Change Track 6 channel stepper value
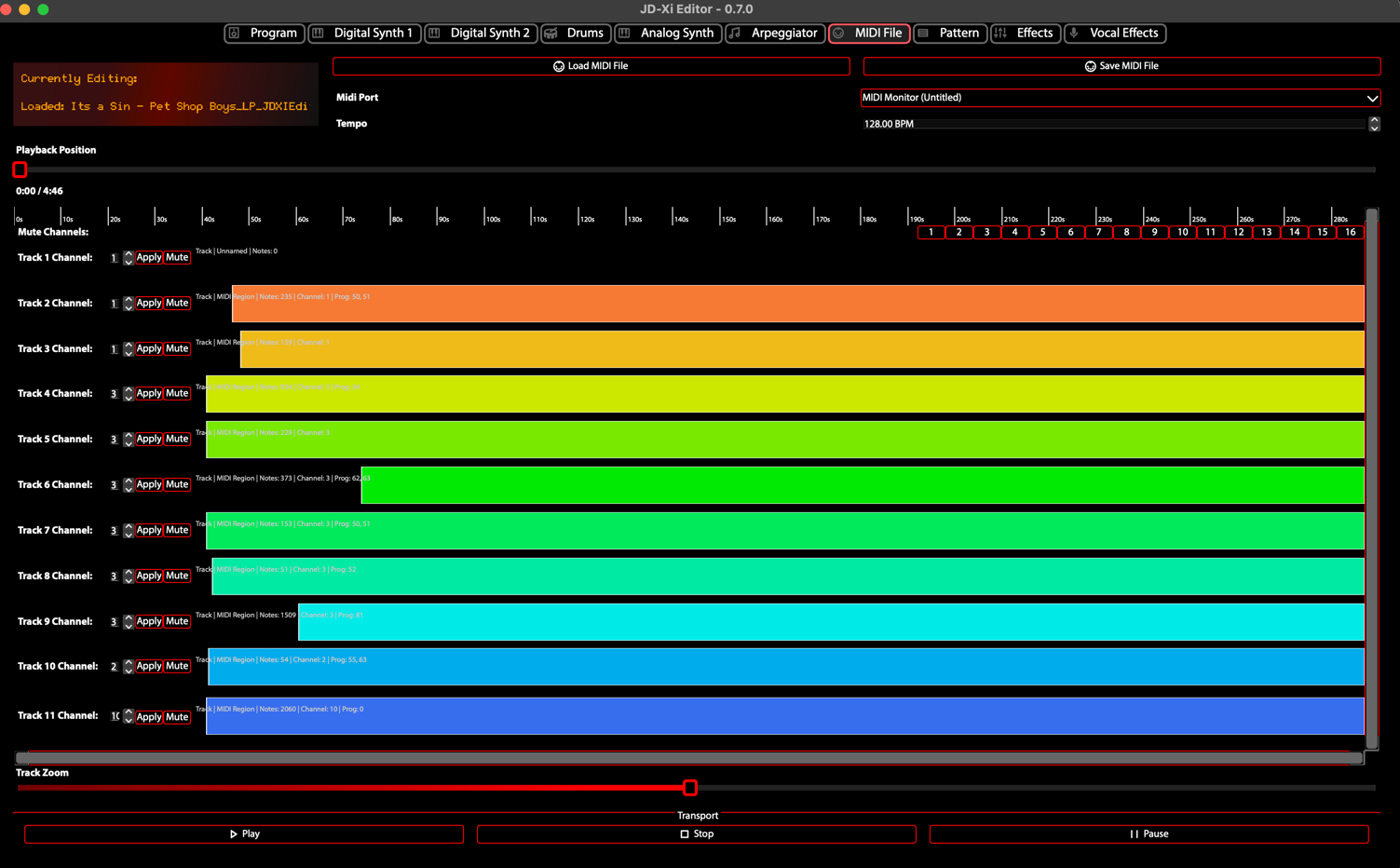Screen dimensions: 1400x868 [129, 485]
